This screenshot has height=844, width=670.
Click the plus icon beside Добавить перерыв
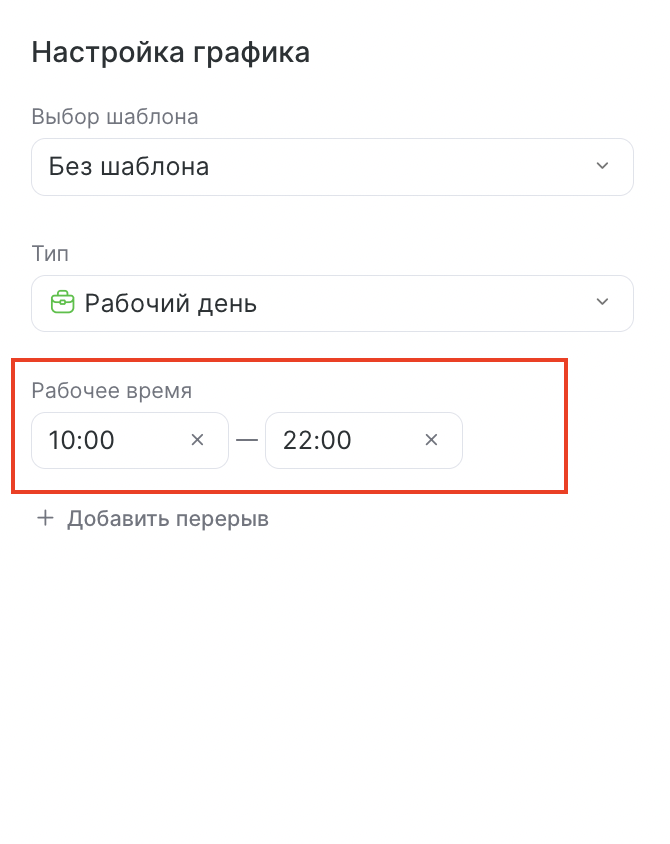click(x=45, y=518)
